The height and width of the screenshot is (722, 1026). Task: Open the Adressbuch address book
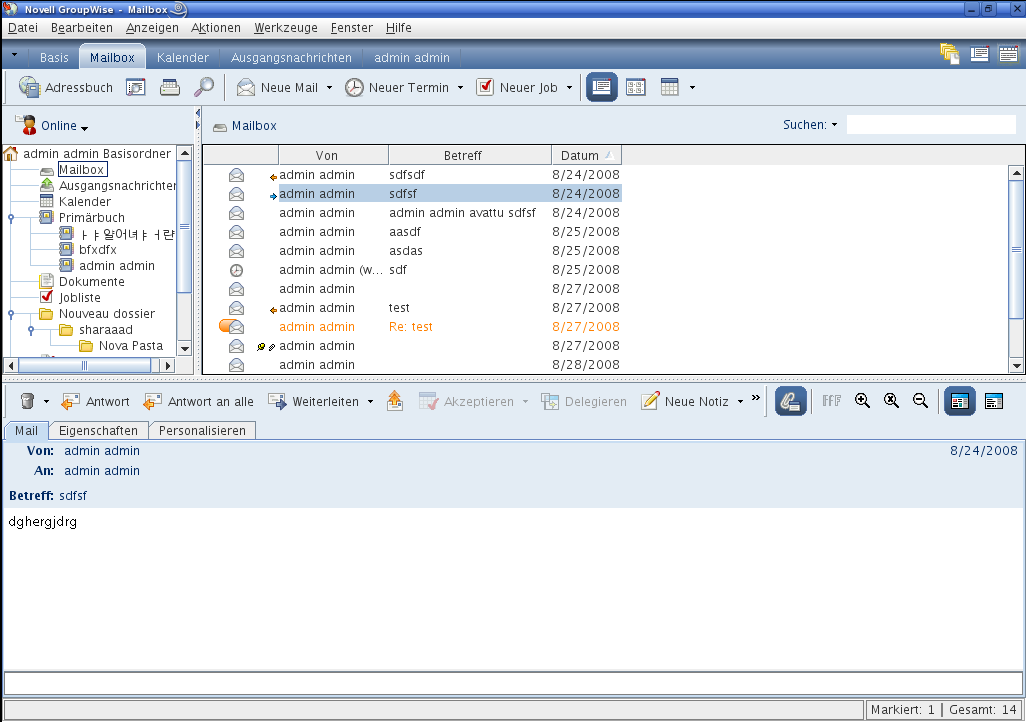tap(65, 87)
